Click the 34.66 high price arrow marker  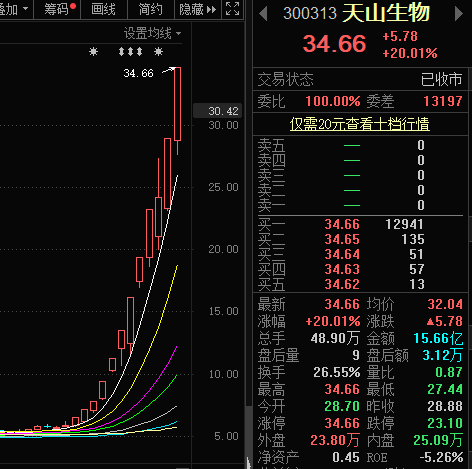coord(168,70)
